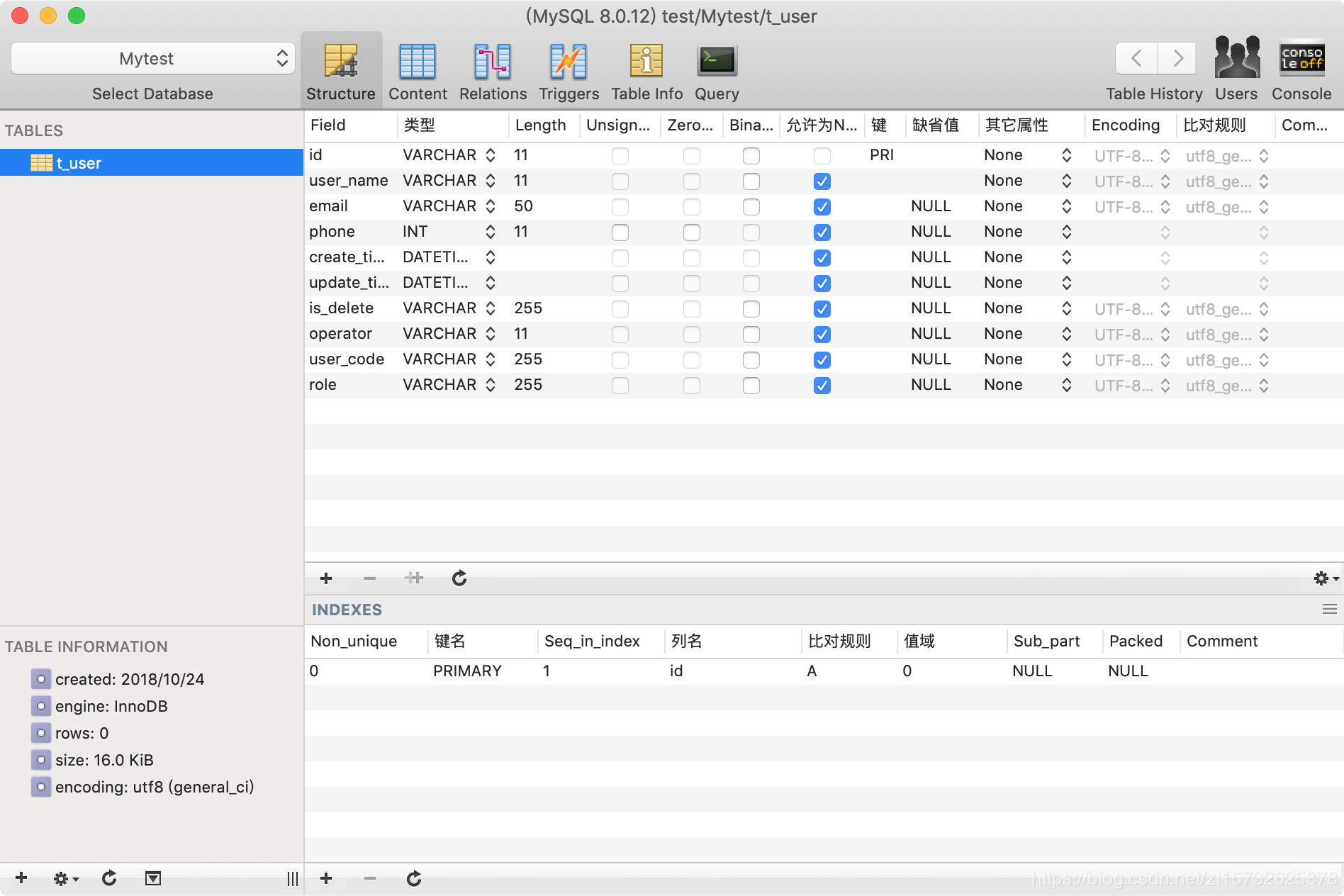Refresh the table structure
Screen dimensions: 1344x896
tap(459, 578)
